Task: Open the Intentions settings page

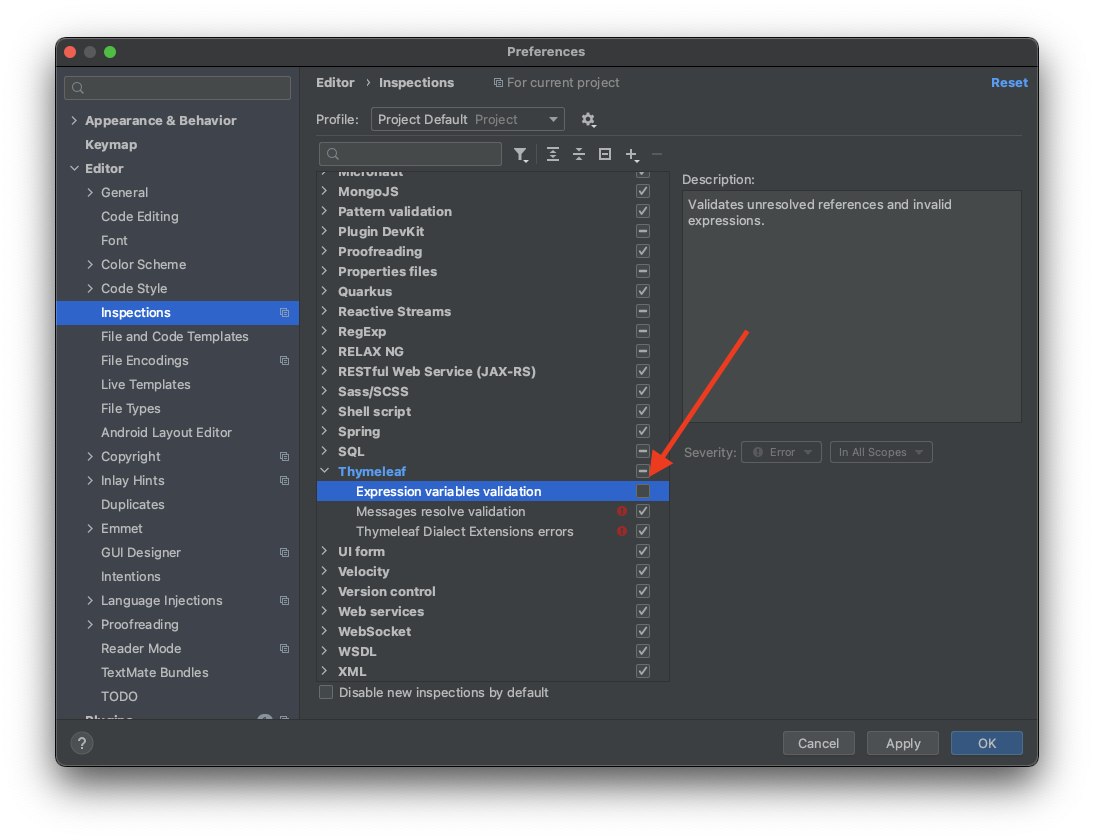Action: tap(130, 576)
